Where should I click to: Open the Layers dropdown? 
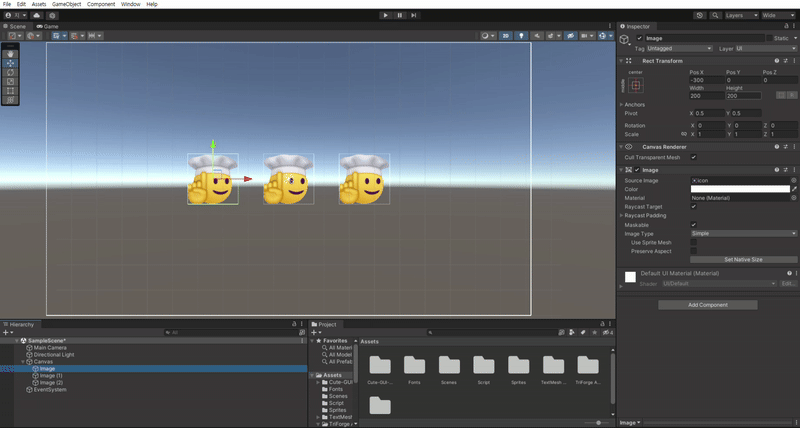pos(741,15)
